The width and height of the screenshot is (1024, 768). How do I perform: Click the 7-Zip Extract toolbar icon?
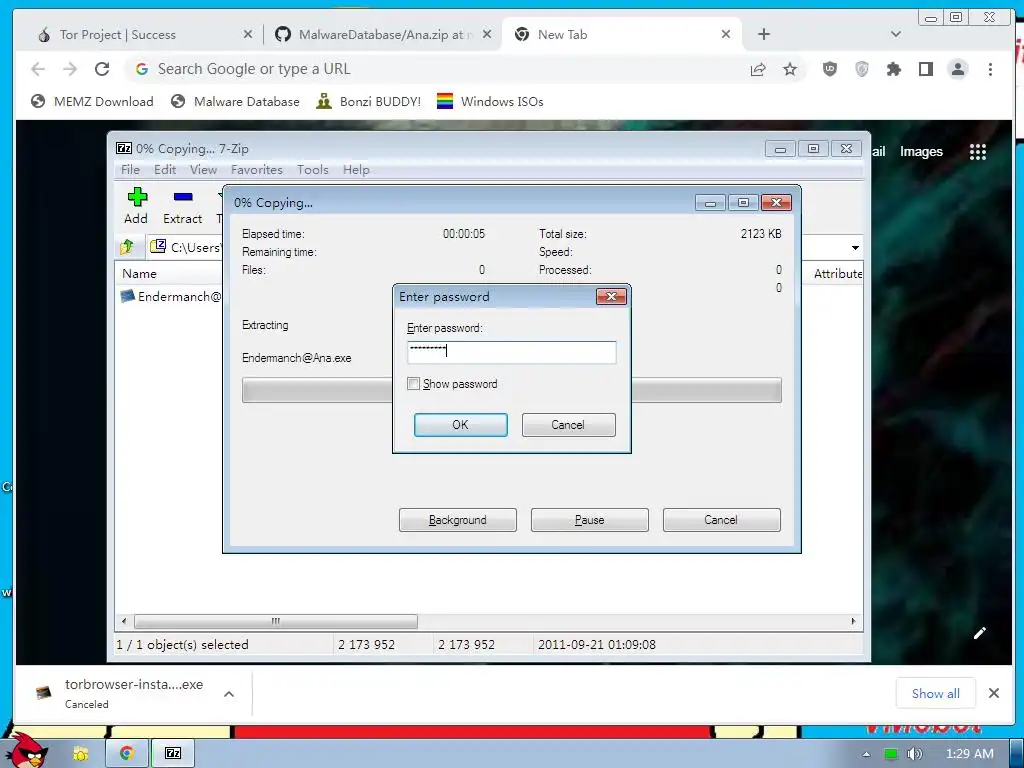(x=183, y=197)
